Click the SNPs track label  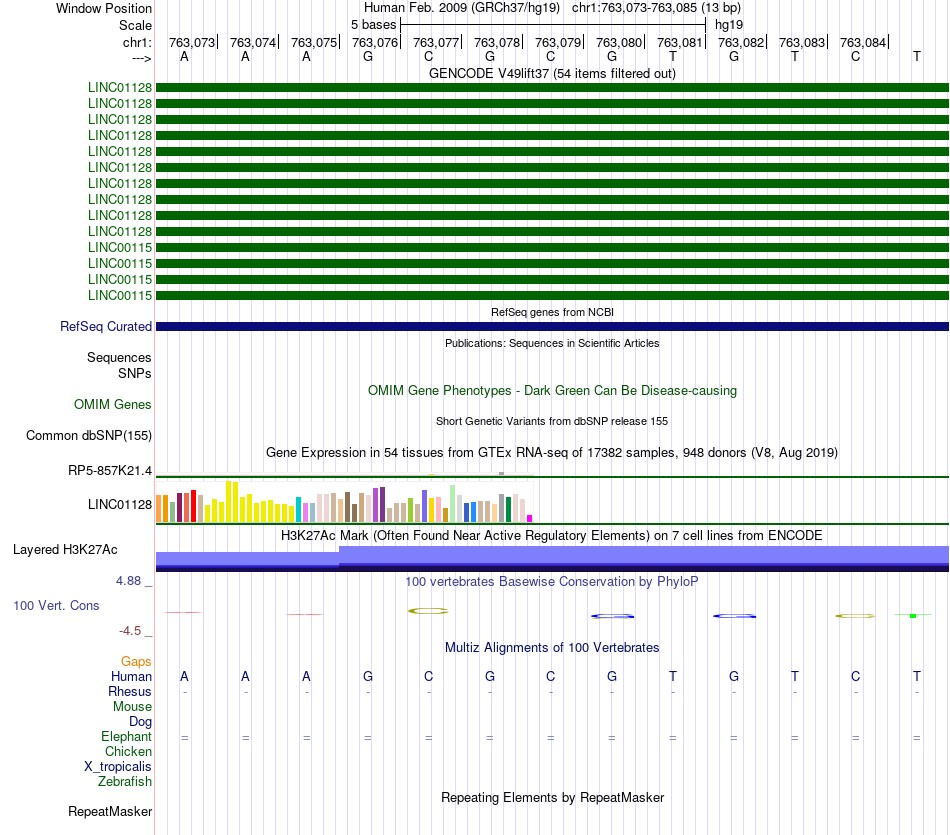[135, 373]
